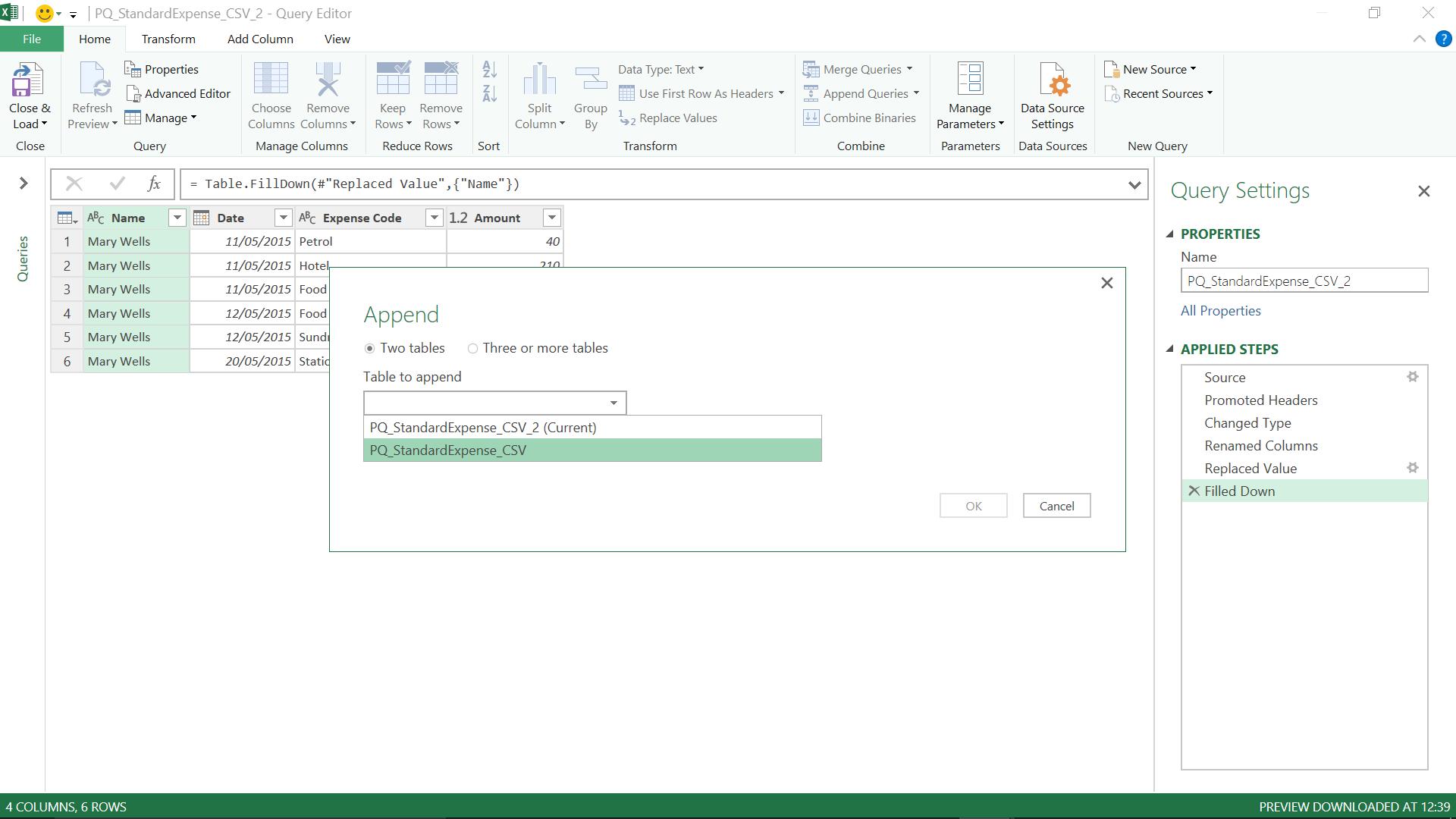Open the Merge Queries dropdown

[x=858, y=70]
